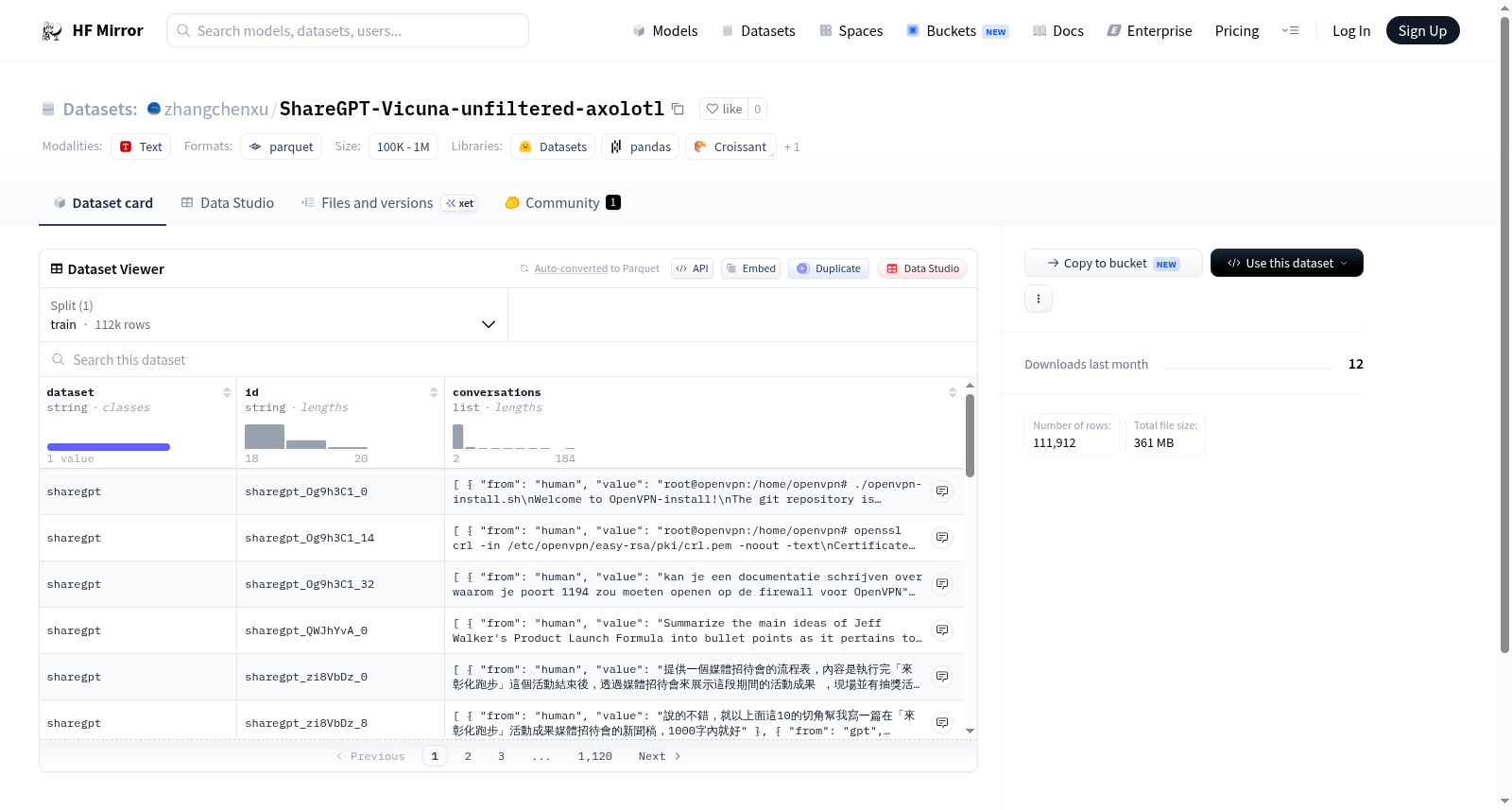Open the Croissant library tag
Screen dimensions: 1512x810
tap(730, 146)
